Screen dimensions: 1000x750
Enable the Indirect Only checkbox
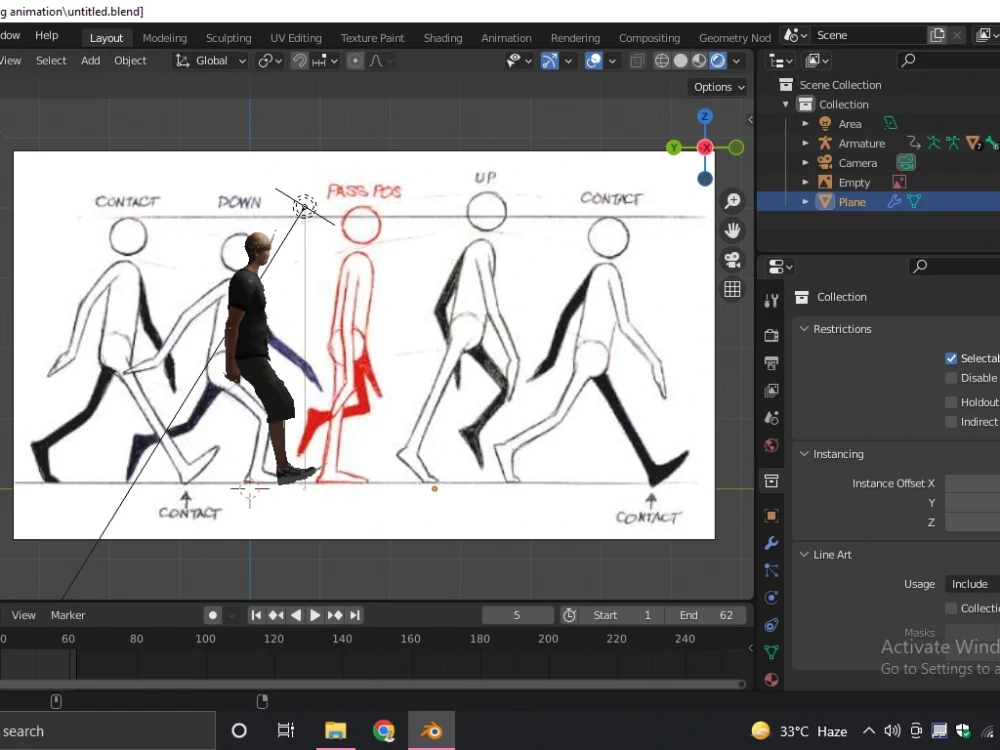tap(951, 422)
